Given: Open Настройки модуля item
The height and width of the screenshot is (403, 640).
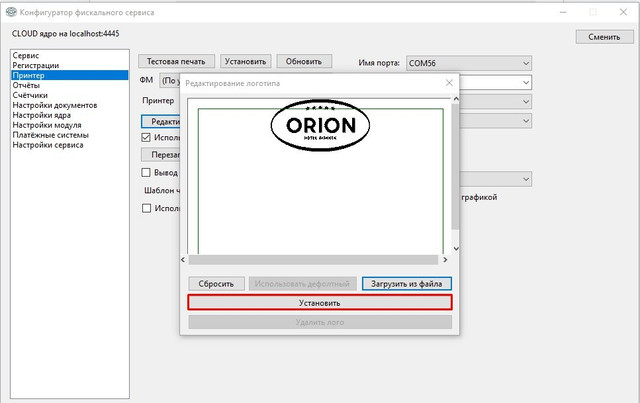Looking at the screenshot, I should [47, 125].
